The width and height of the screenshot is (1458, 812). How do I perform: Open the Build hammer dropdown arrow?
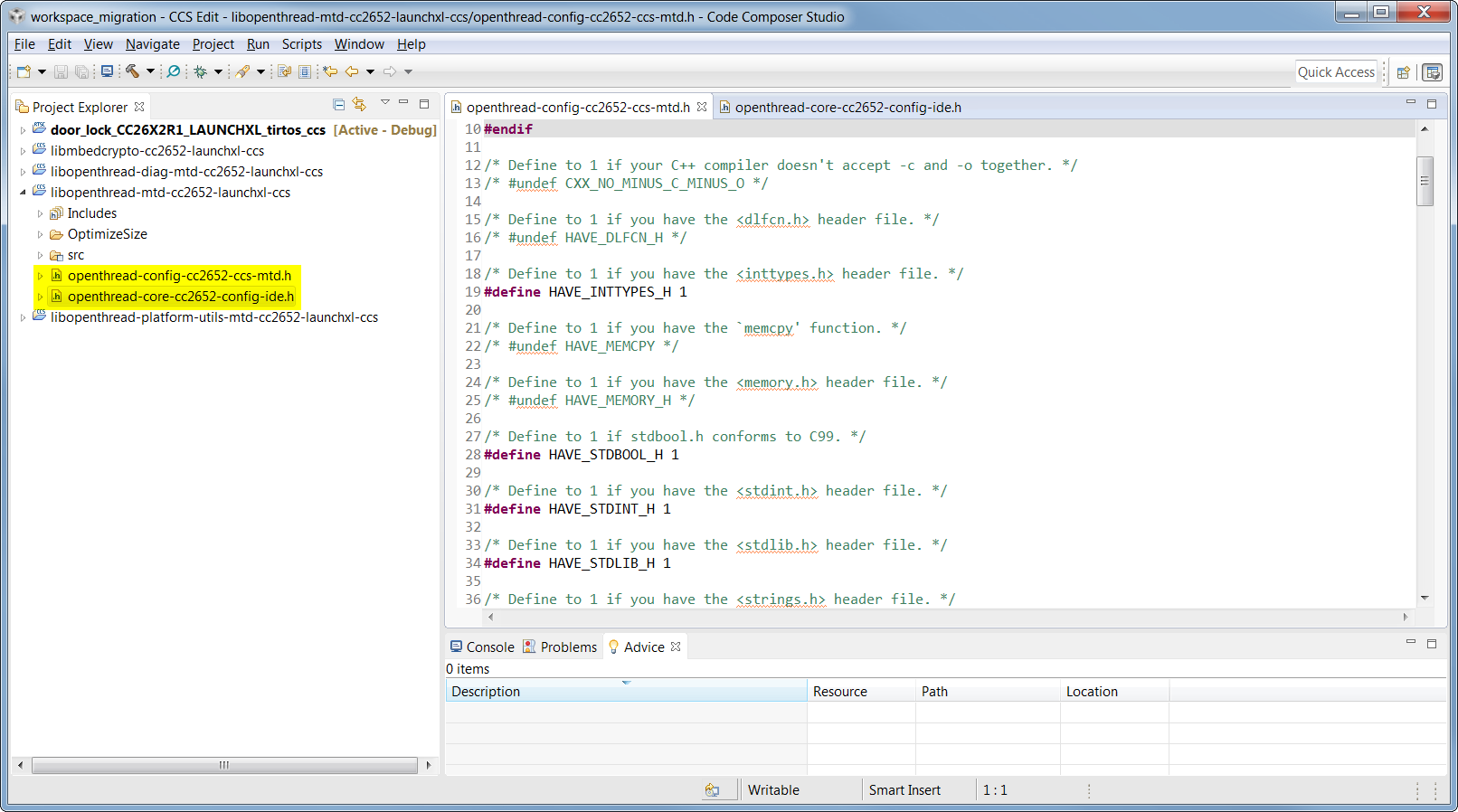150,71
